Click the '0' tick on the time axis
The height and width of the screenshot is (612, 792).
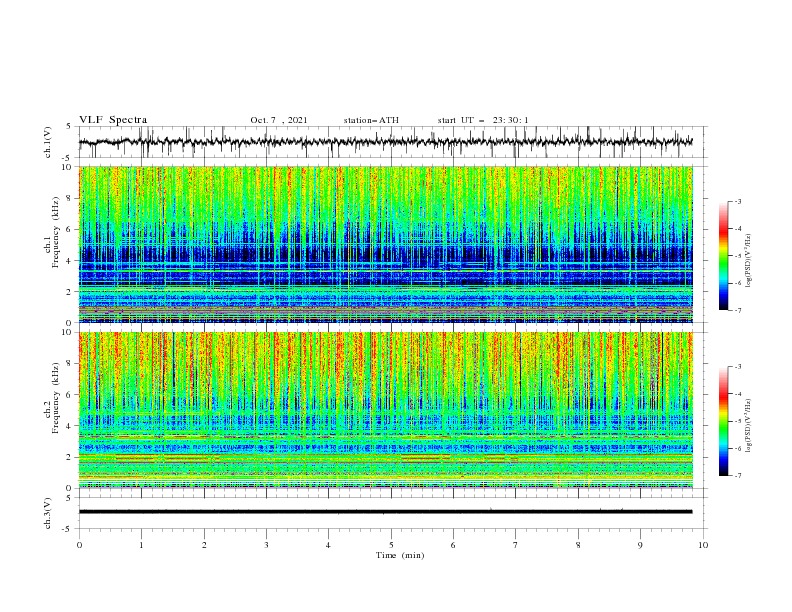pos(79,545)
